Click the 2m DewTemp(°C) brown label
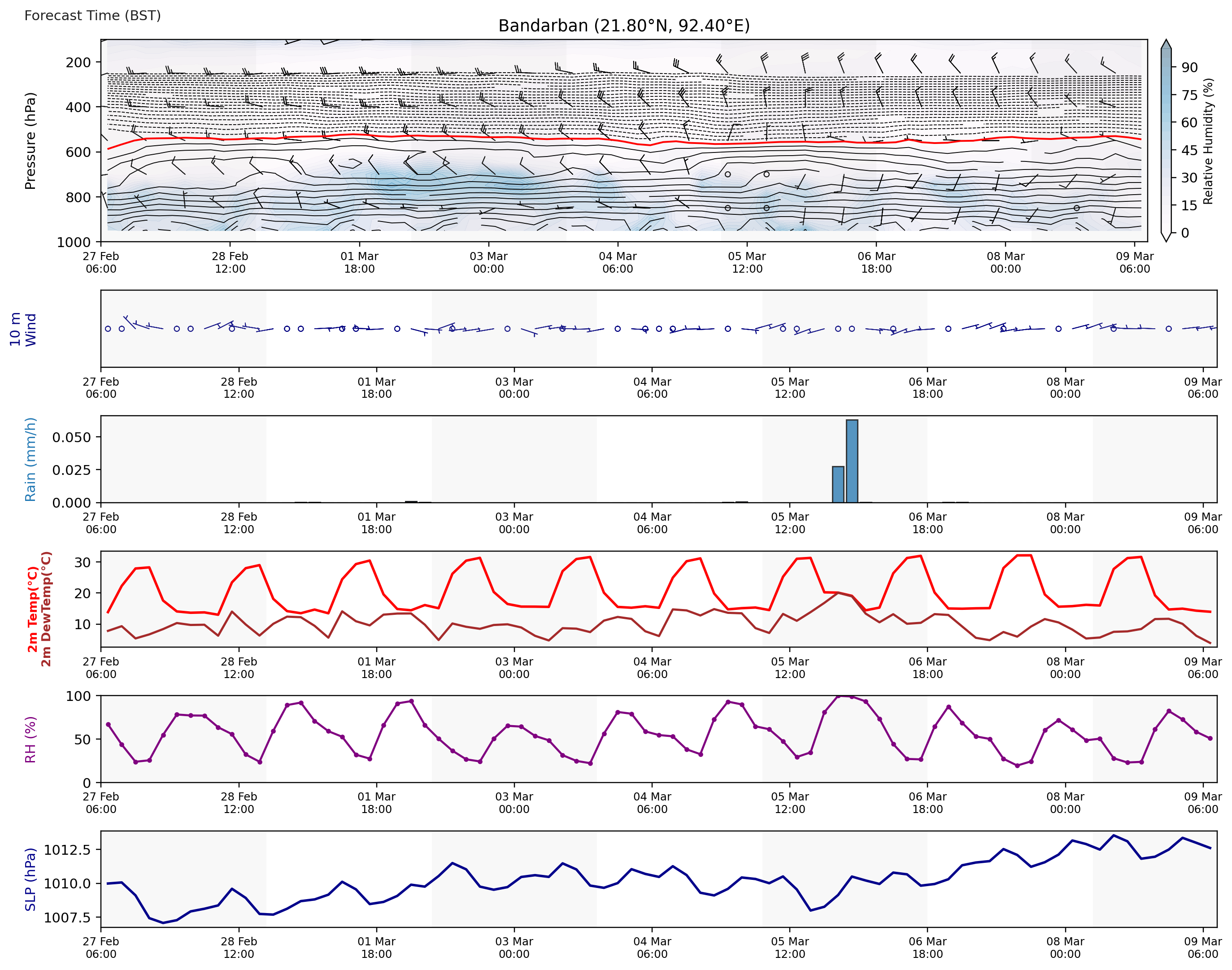This screenshot has width=1232, height=970. pyautogui.click(x=47, y=609)
